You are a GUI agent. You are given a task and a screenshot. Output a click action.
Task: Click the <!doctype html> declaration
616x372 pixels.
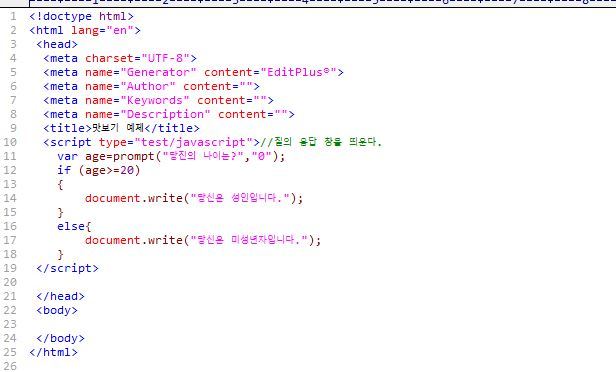click(81, 16)
